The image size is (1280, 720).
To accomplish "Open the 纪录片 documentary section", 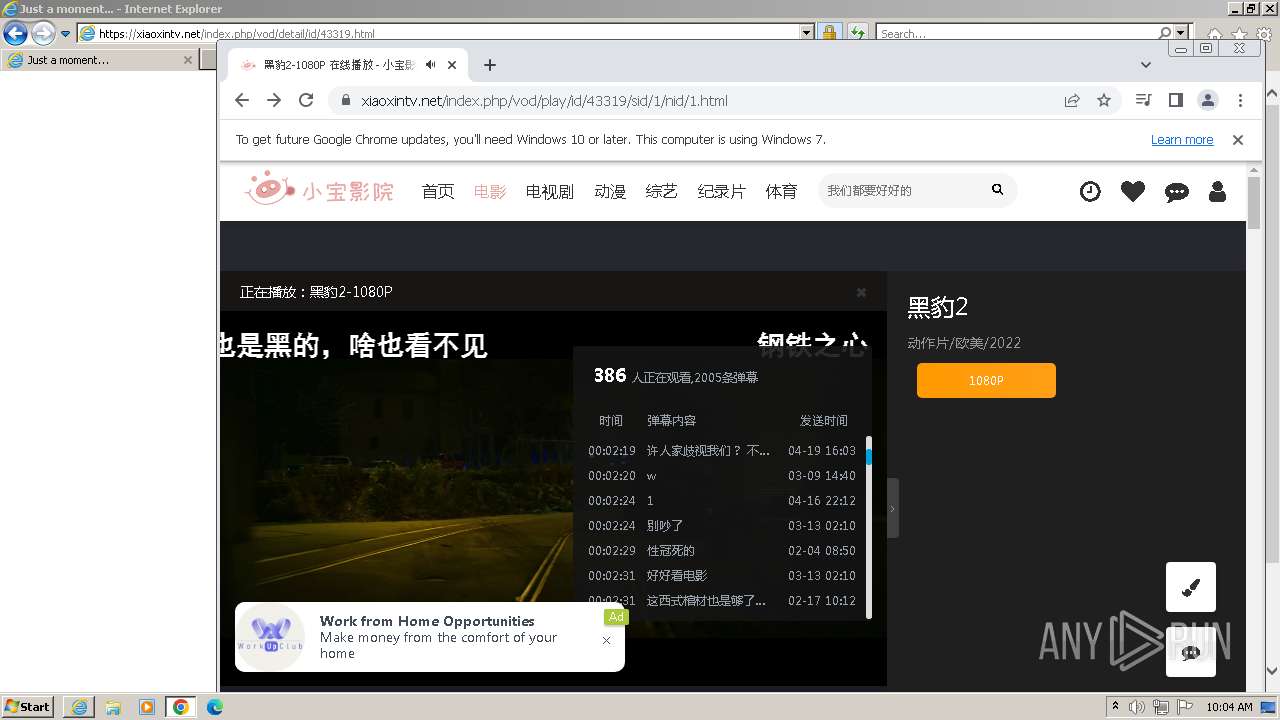I will pyautogui.click(x=722, y=191).
